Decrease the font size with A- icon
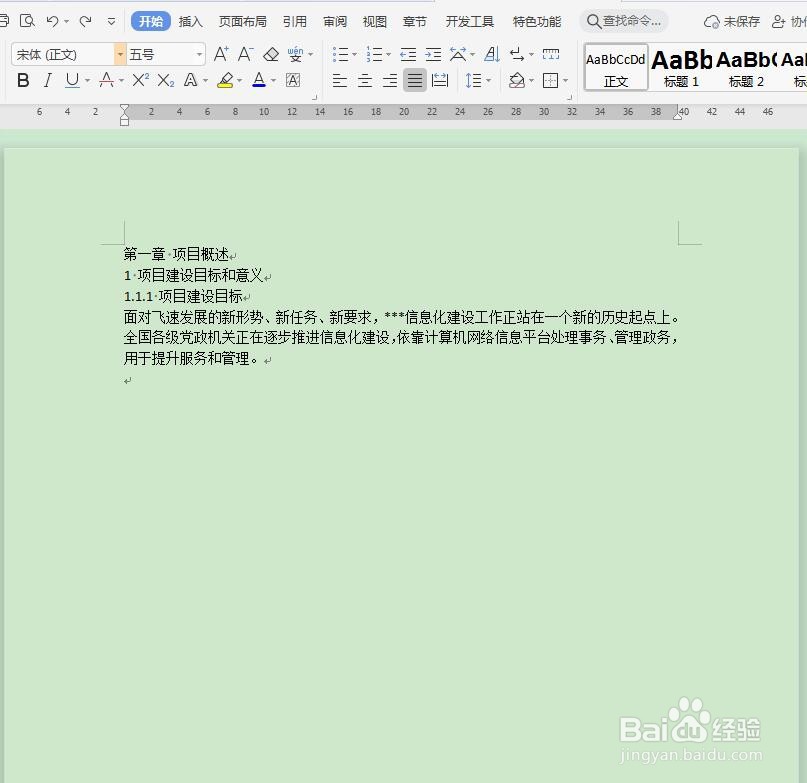The height and width of the screenshot is (783, 807). click(245, 54)
